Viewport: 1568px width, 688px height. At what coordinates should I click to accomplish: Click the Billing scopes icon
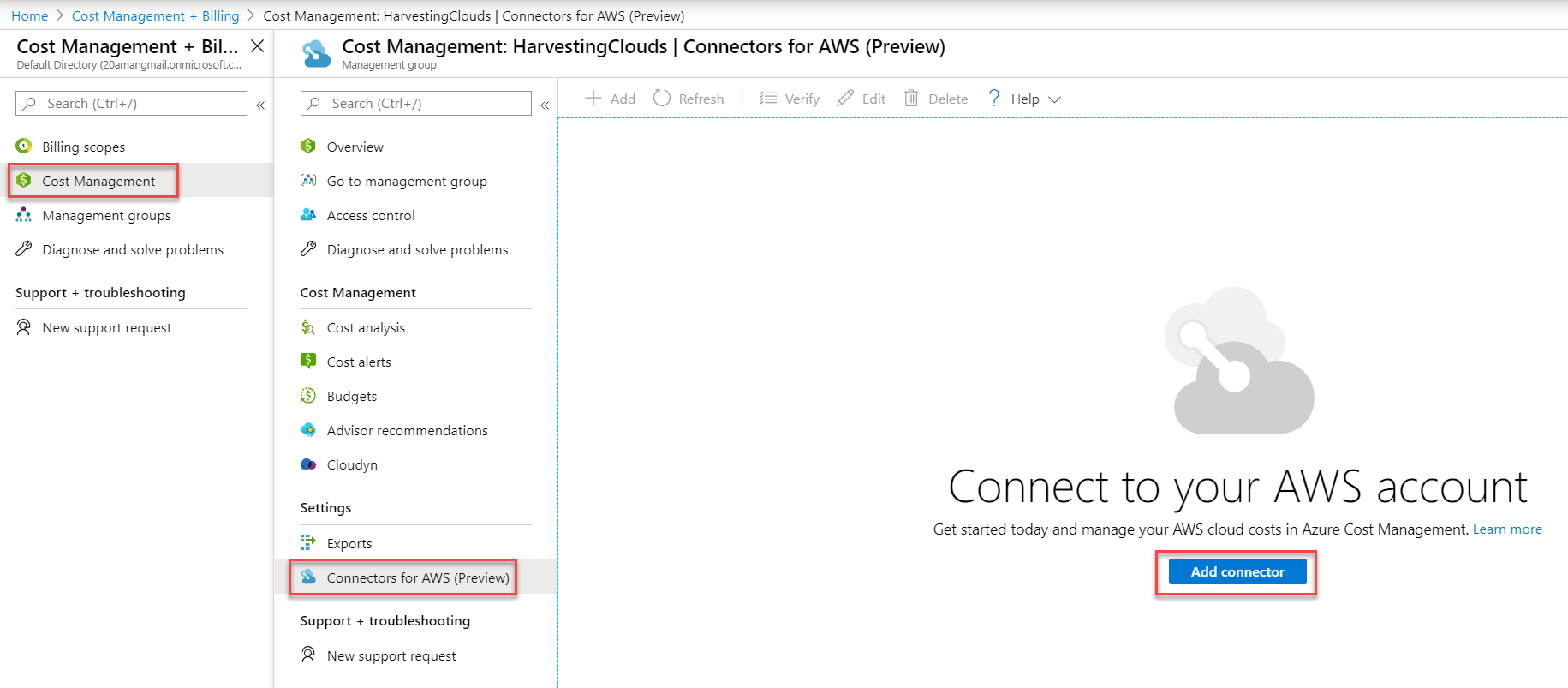24,147
